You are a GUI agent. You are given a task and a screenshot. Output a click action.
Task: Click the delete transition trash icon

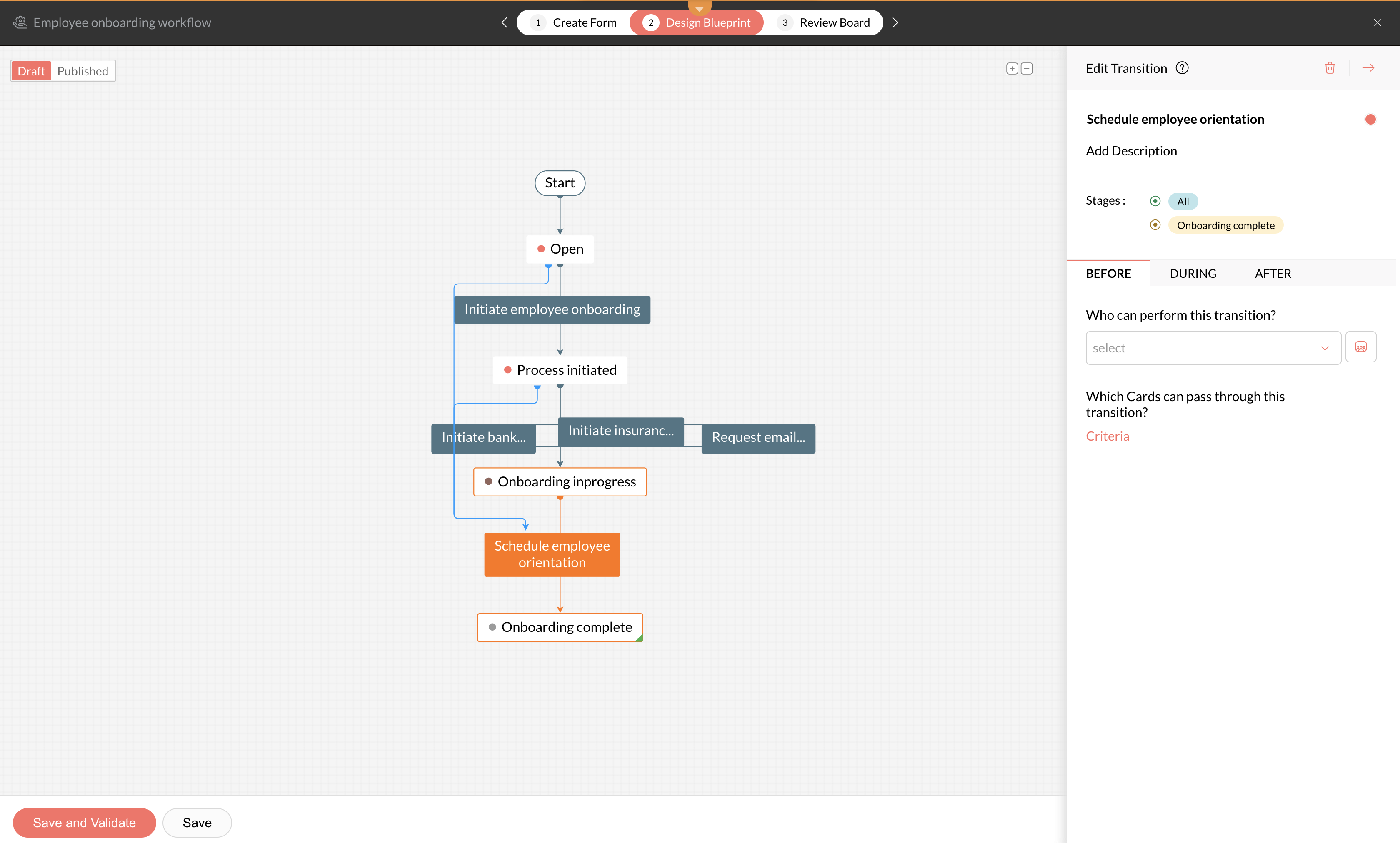click(1330, 68)
